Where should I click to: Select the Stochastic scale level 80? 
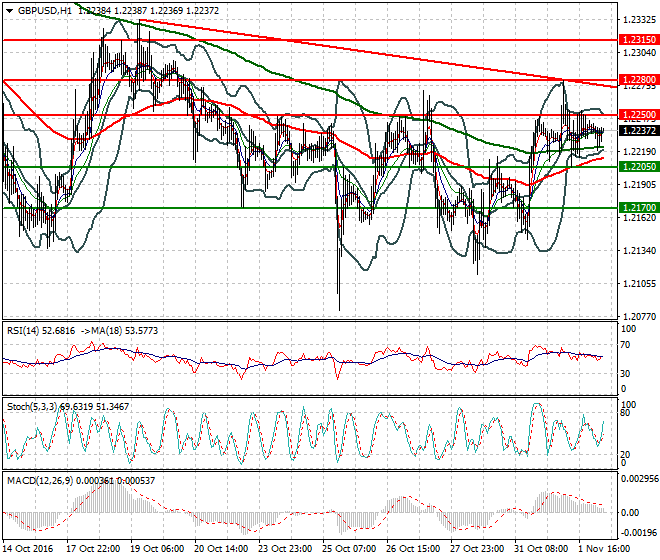click(625, 413)
